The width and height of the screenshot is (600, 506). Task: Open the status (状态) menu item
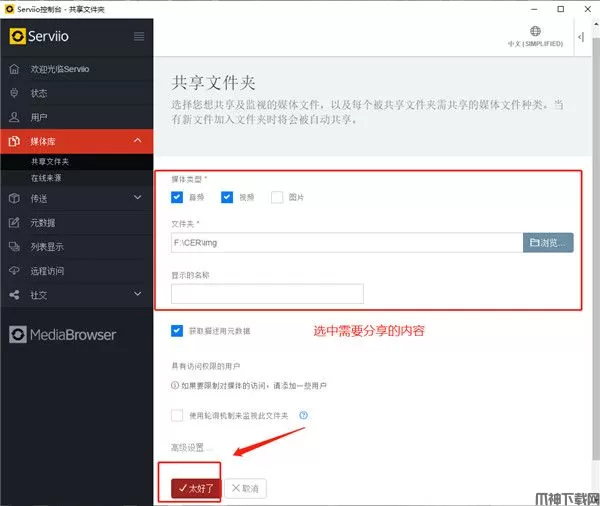[77, 93]
